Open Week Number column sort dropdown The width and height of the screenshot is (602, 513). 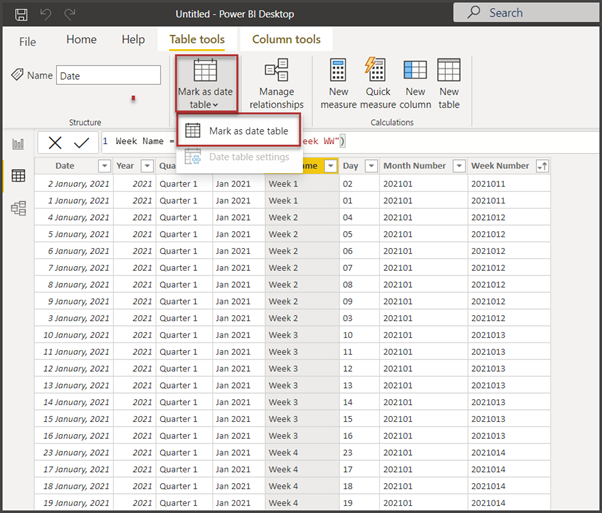(x=542, y=166)
